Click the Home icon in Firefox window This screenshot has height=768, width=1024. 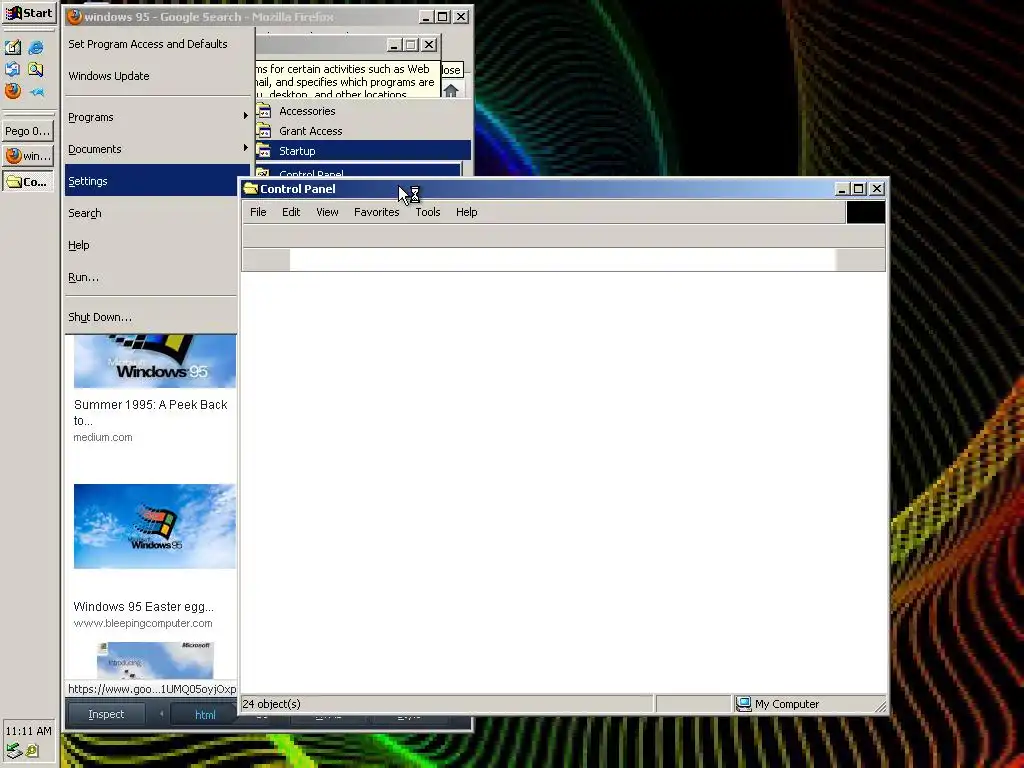[451, 90]
